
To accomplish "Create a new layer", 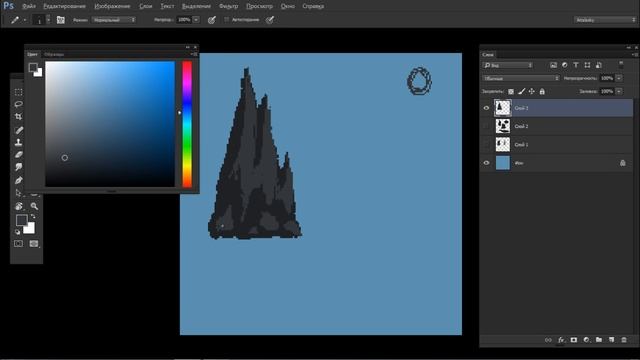I will pyautogui.click(x=611, y=340).
